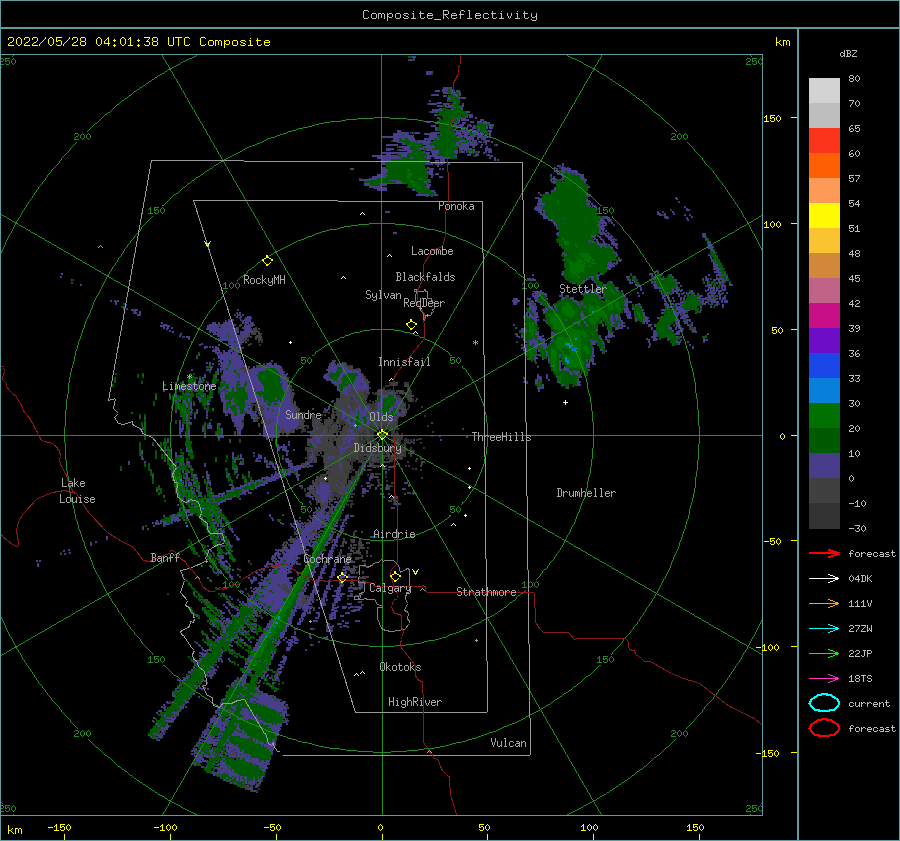Click the Sylvan label

383,295
